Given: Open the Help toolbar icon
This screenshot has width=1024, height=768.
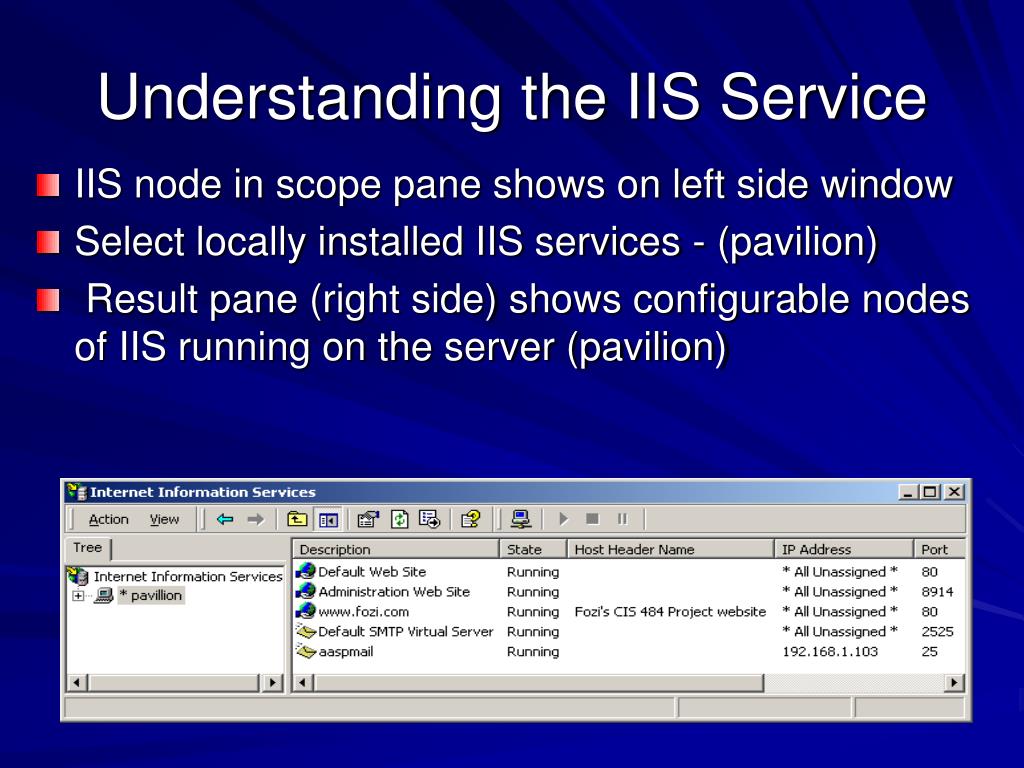Looking at the screenshot, I should coord(470,519).
